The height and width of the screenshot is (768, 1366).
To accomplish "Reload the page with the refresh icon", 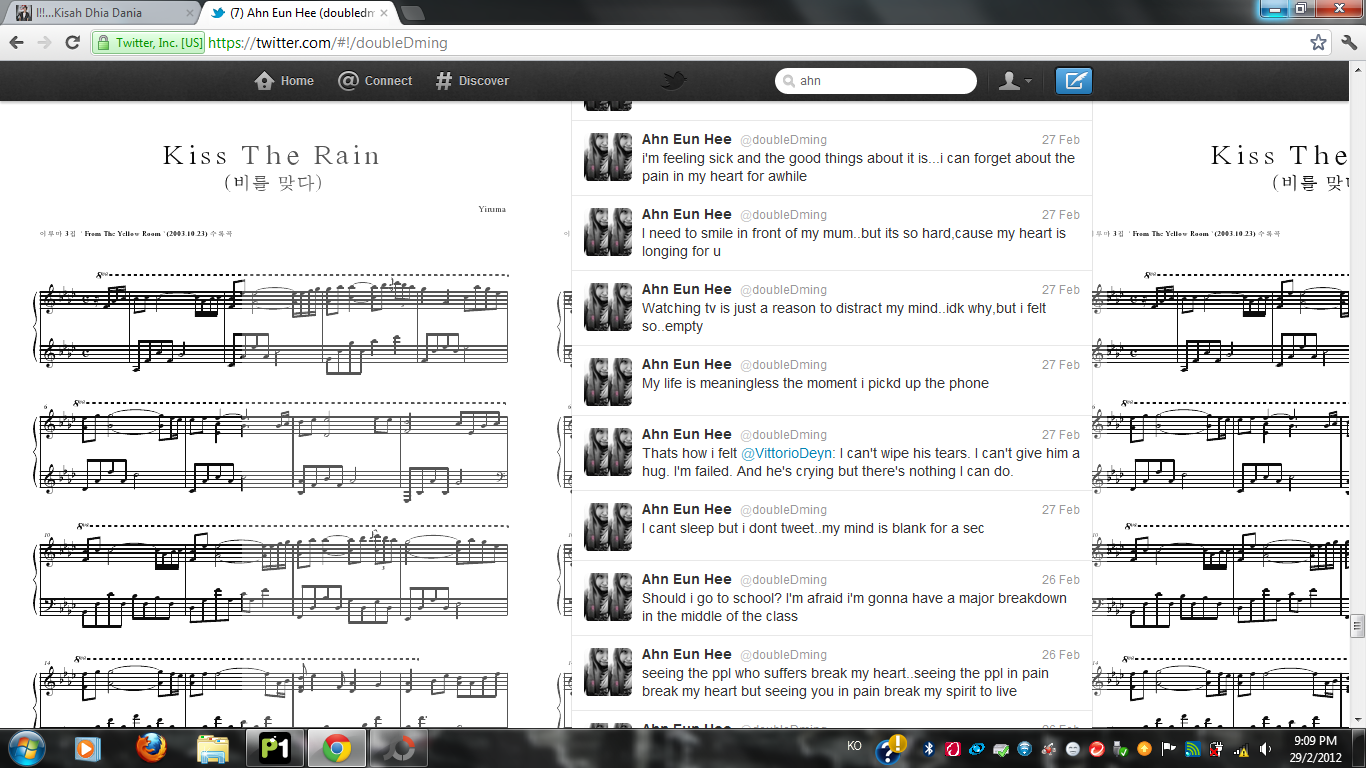I will click(72, 43).
